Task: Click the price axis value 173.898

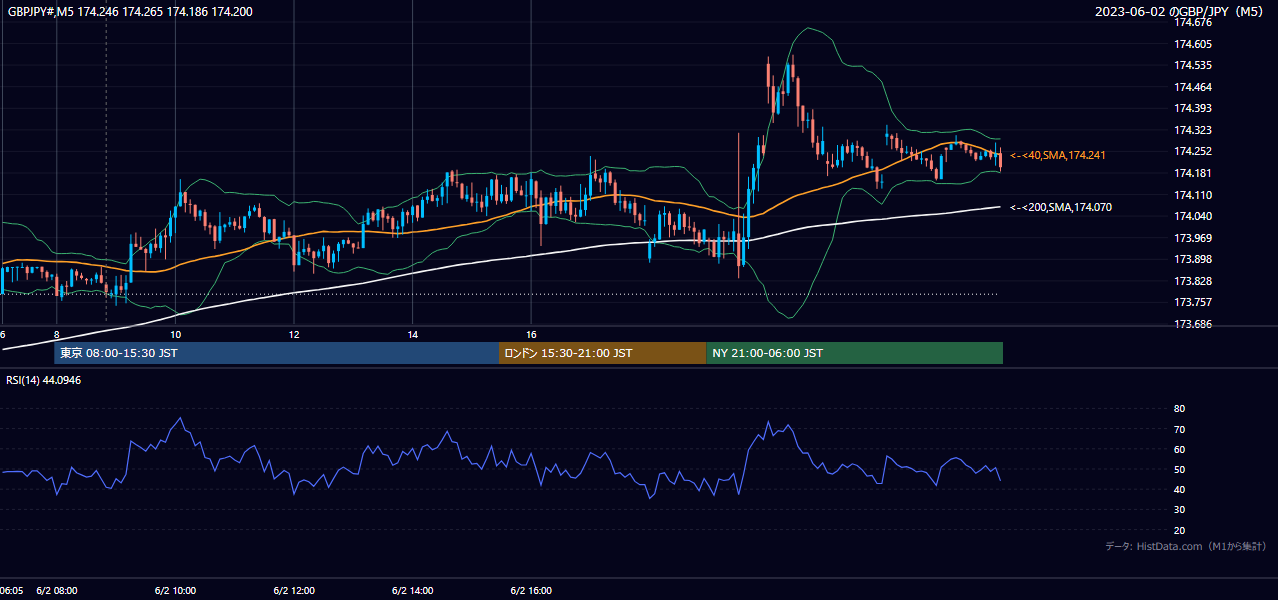Action: (1193, 260)
